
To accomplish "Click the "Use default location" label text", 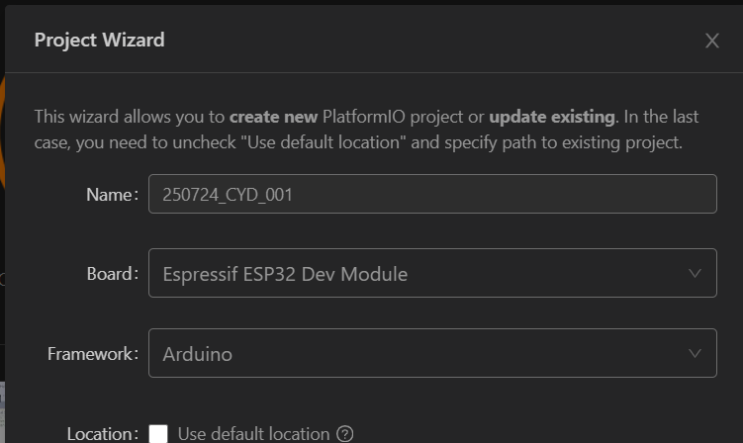I will pos(253,434).
